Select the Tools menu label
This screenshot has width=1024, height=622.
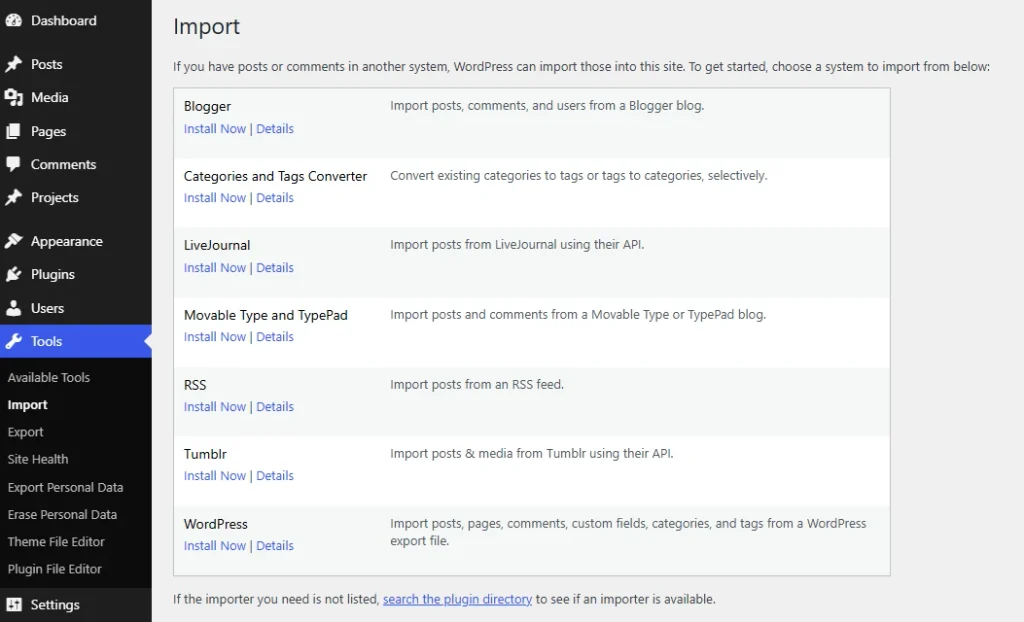pos(46,341)
